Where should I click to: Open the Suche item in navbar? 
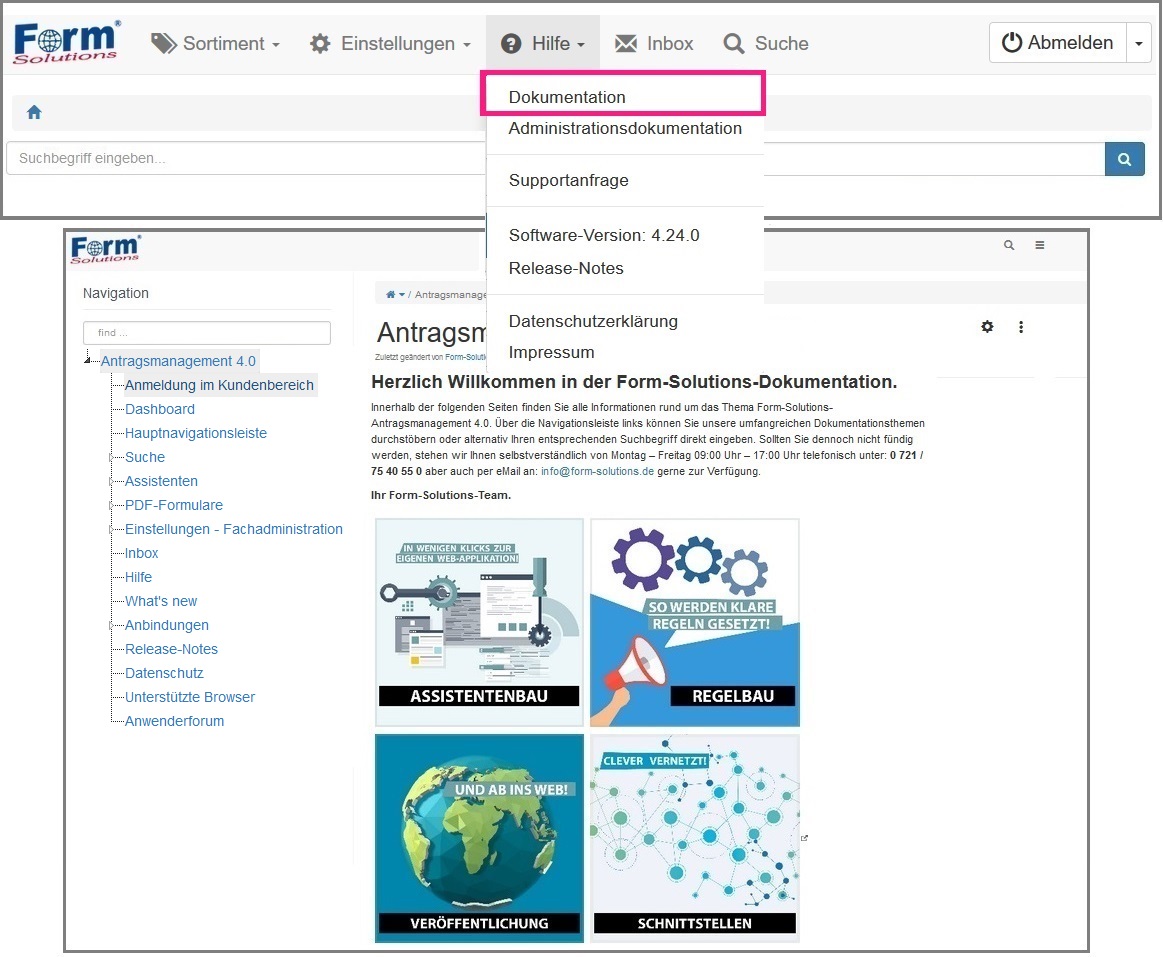pos(766,43)
